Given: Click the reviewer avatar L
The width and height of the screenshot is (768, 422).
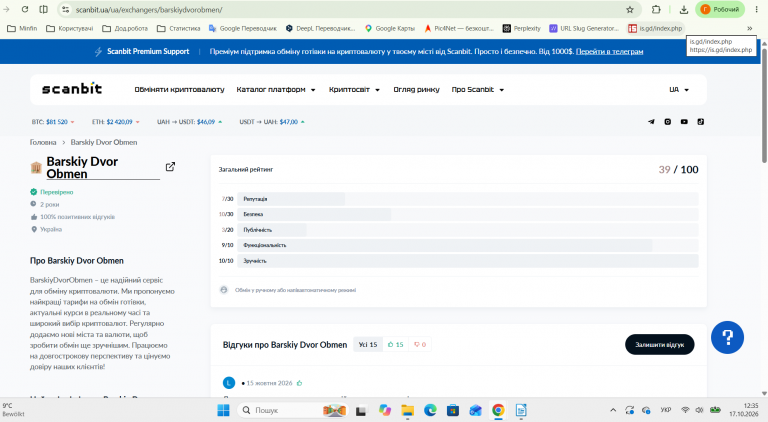Looking at the screenshot, I should tap(229, 383).
